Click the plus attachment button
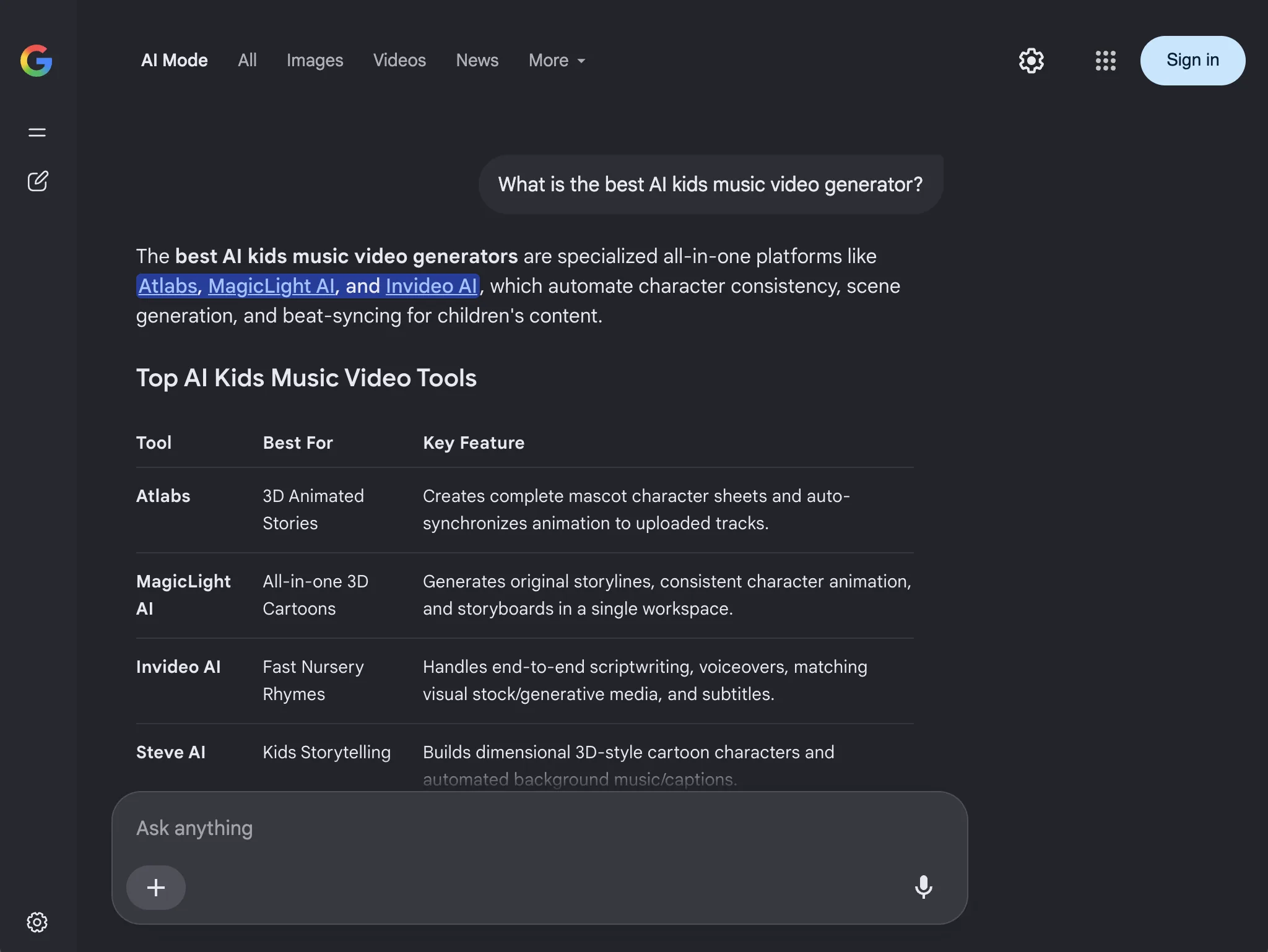 (156, 888)
